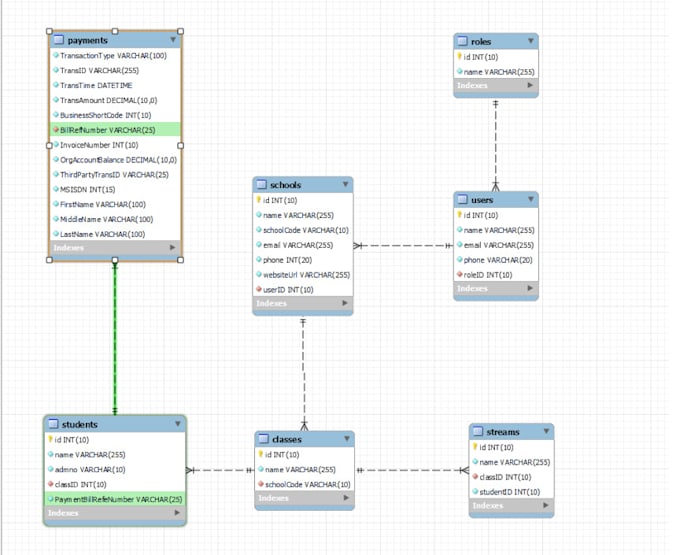Collapse users table with header arrow

point(530,199)
